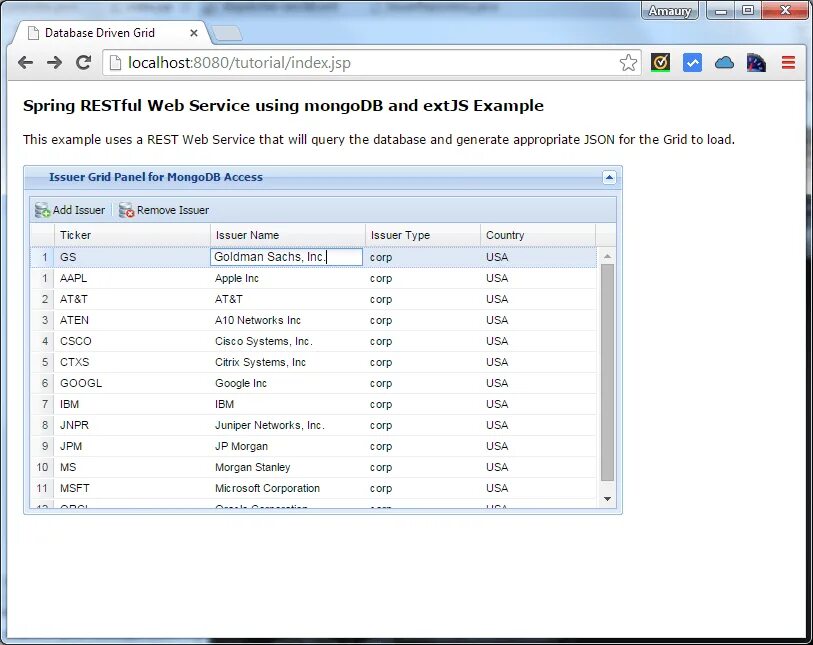
Task: Open the blue checkmark extension icon
Action: 692,63
